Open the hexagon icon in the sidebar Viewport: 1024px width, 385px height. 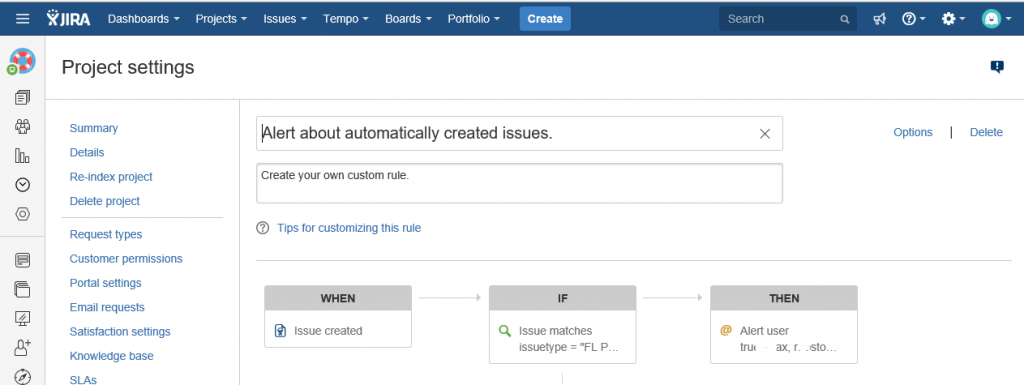point(22,214)
